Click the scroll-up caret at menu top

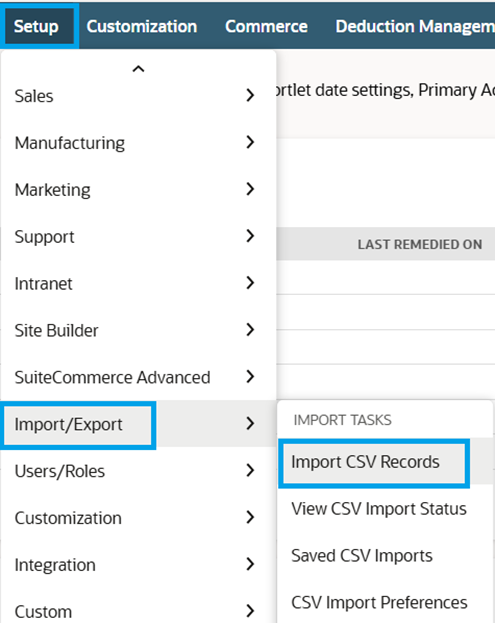(138, 69)
